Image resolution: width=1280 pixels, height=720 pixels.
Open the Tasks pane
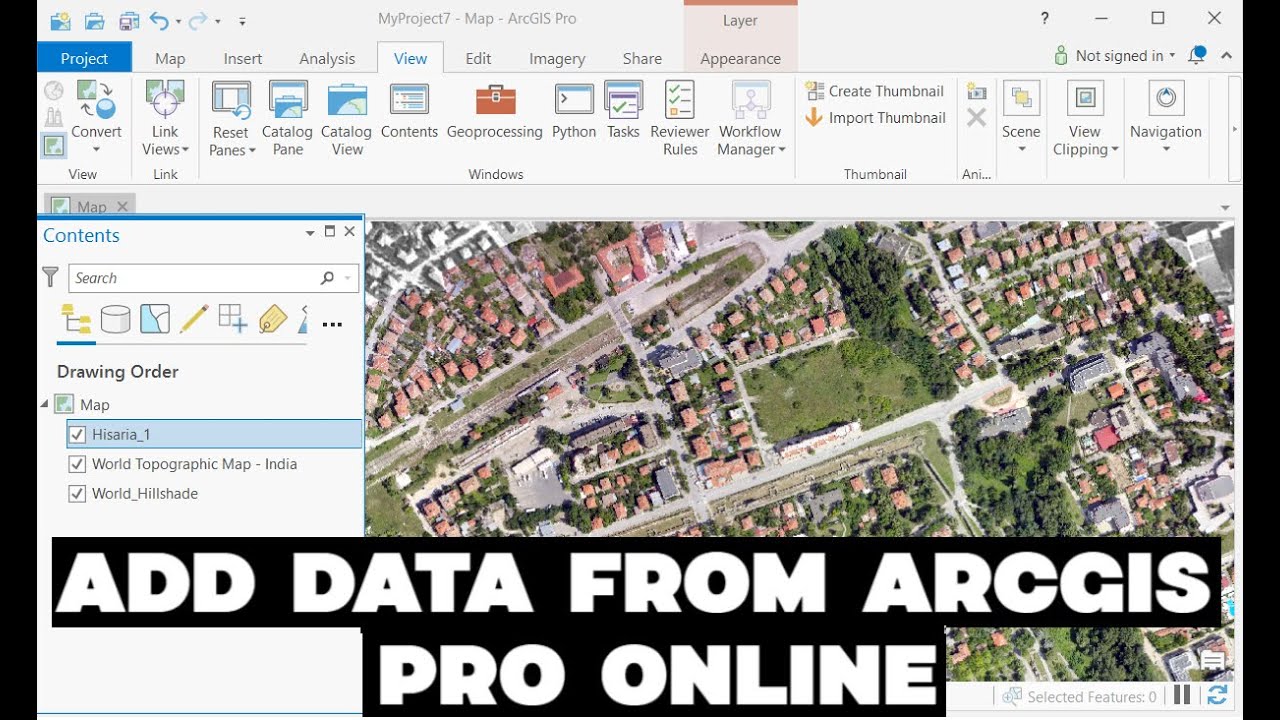point(623,110)
